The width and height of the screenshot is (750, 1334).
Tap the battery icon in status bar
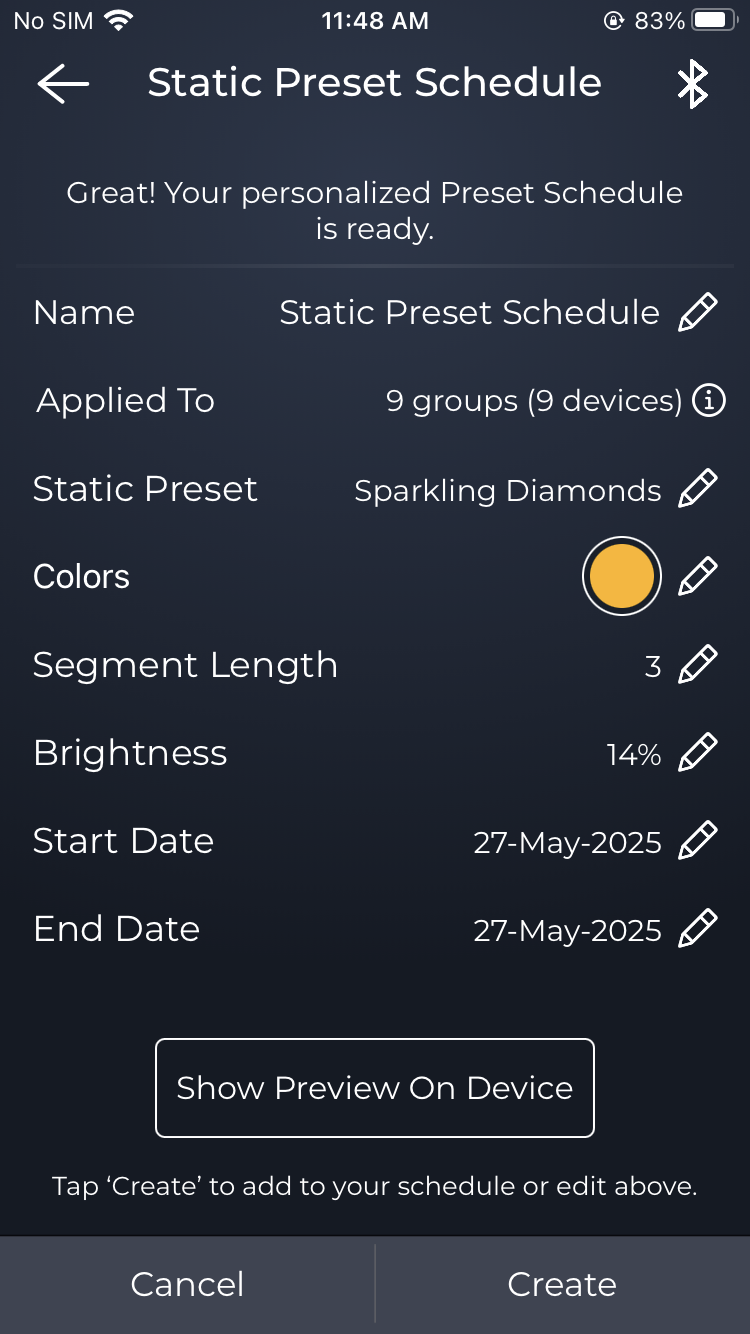click(714, 21)
